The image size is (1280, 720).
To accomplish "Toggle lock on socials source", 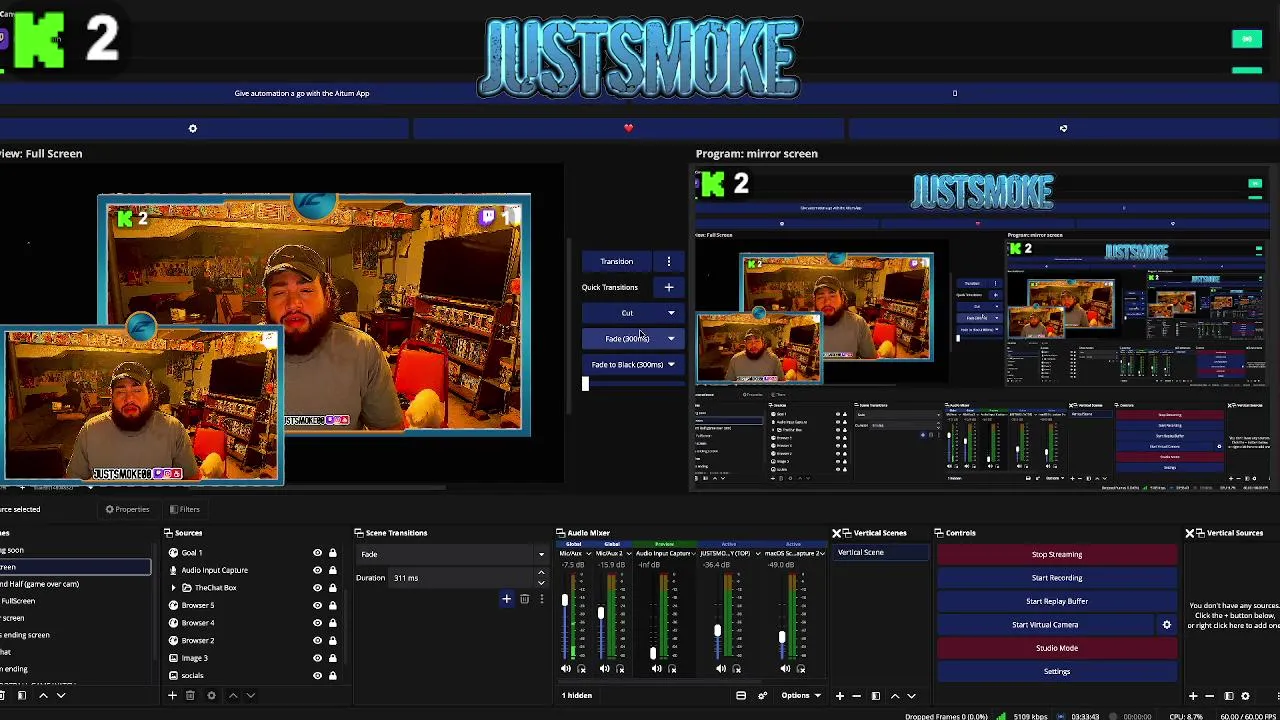I will point(333,676).
